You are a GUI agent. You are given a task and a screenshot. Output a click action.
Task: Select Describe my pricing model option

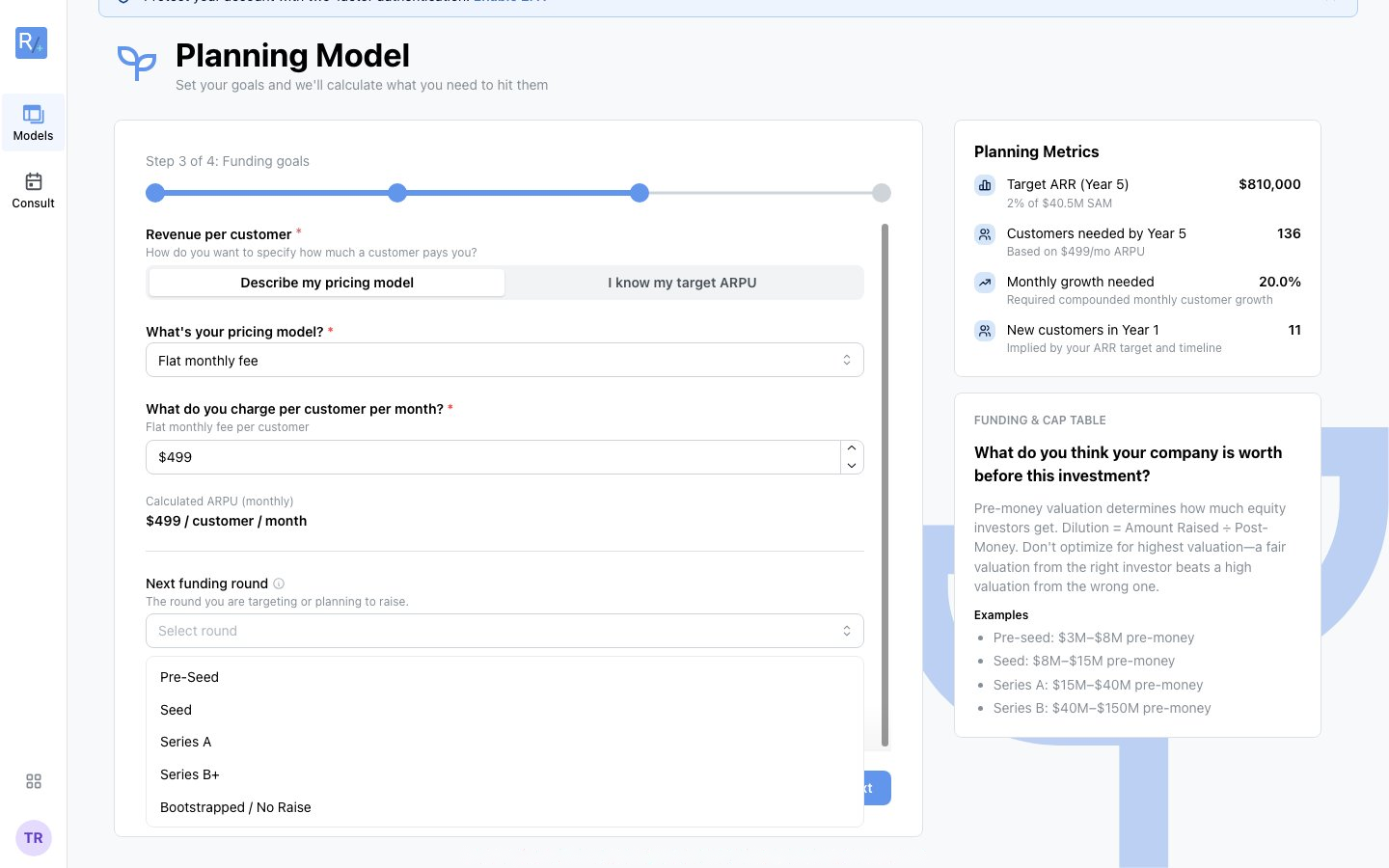pos(327,283)
